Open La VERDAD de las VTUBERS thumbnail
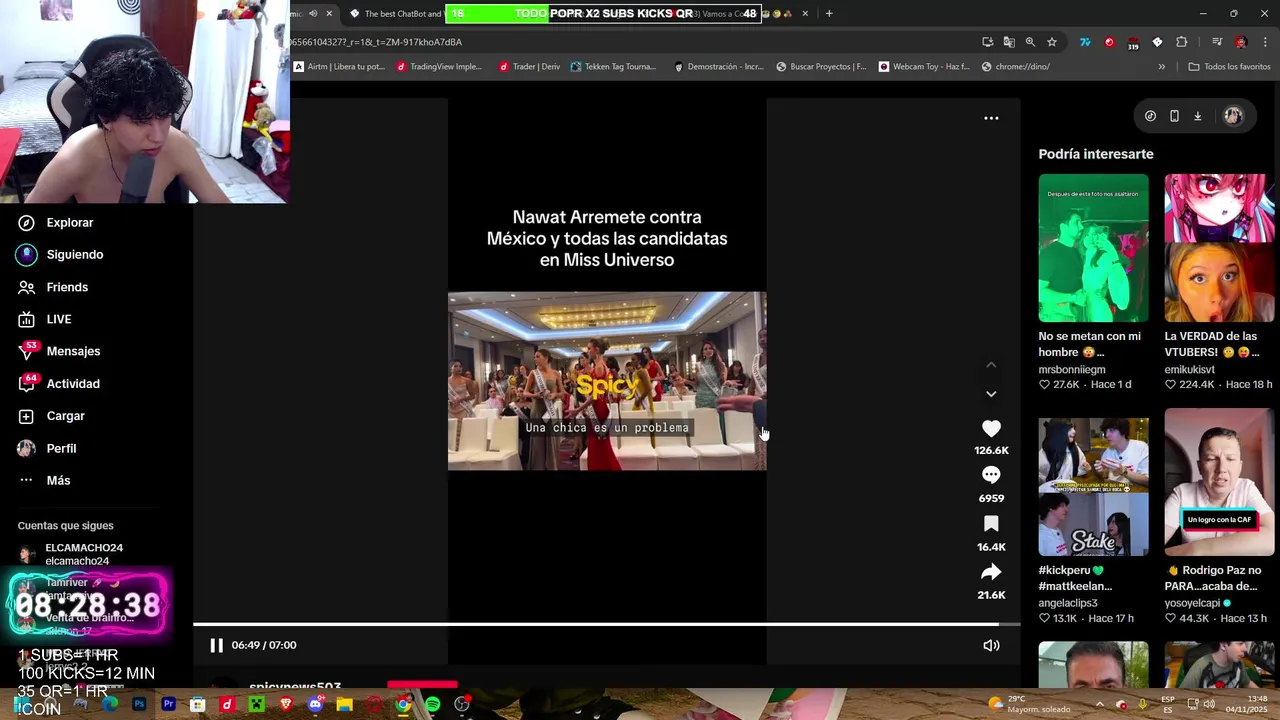Viewport: 1280px width, 720px height. point(1219,248)
